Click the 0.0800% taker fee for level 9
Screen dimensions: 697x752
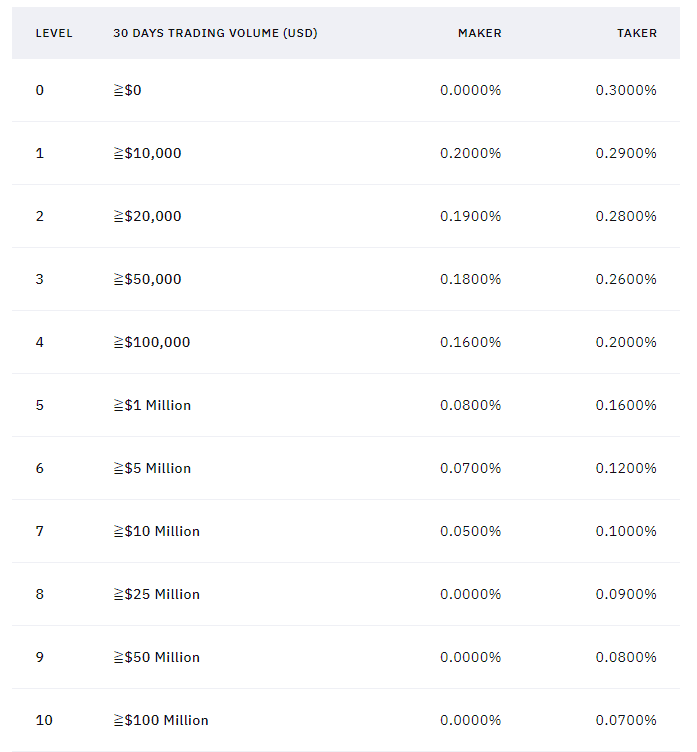click(626, 657)
